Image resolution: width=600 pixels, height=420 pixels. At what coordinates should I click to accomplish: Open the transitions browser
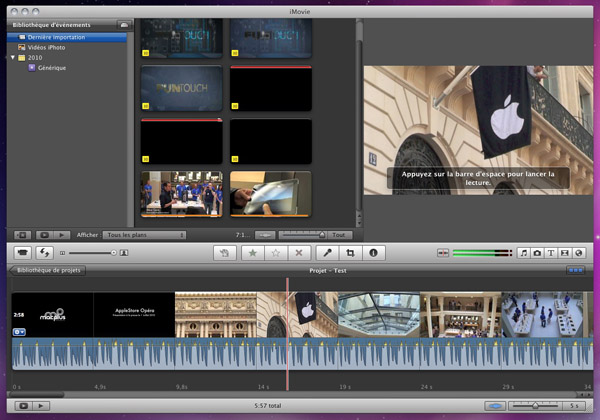pos(564,253)
